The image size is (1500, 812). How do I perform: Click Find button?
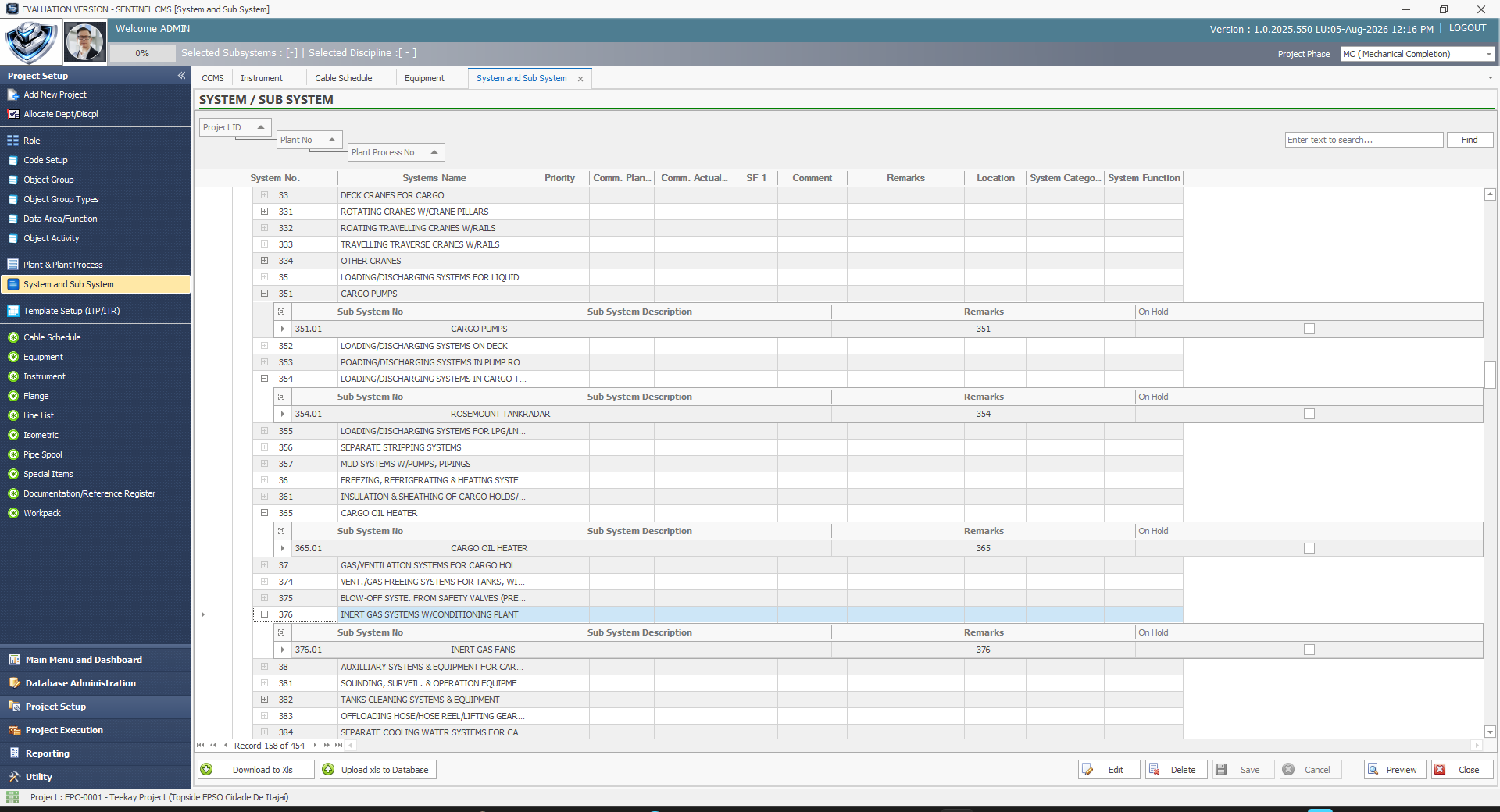[x=1470, y=140]
